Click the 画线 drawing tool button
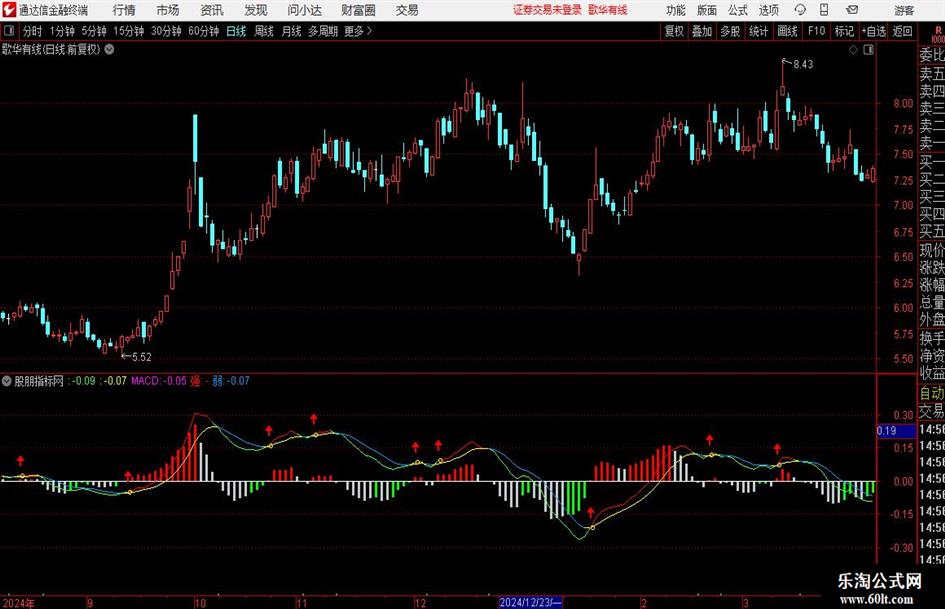Viewport: 945px width, 609px height. (x=787, y=31)
